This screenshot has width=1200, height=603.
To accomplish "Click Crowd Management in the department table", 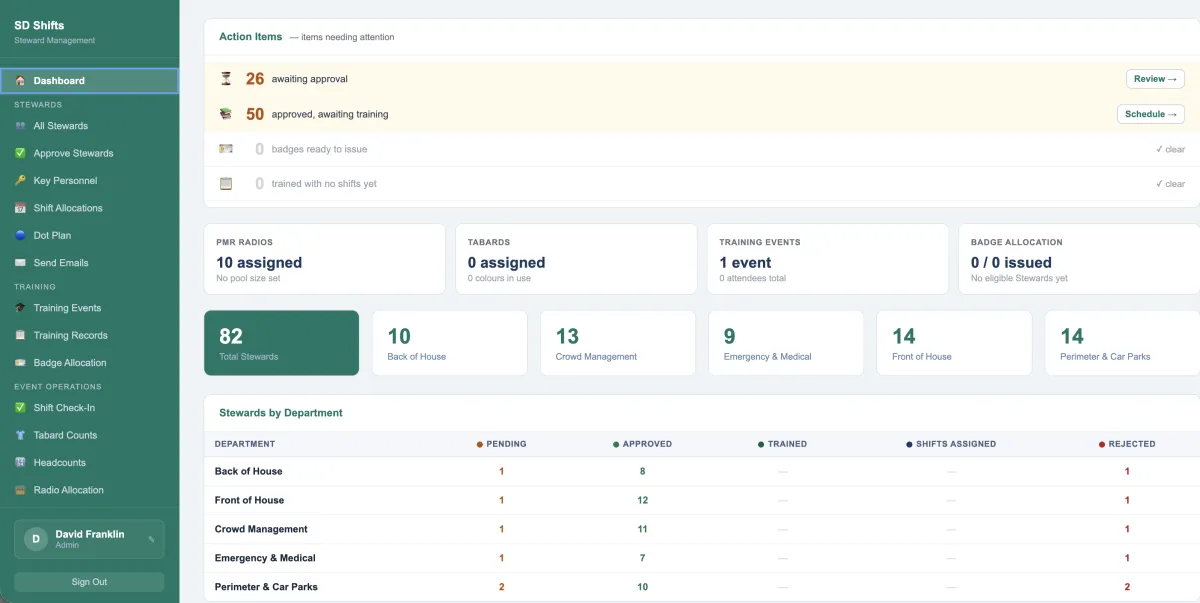I will pyautogui.click(x=261, y=529).
